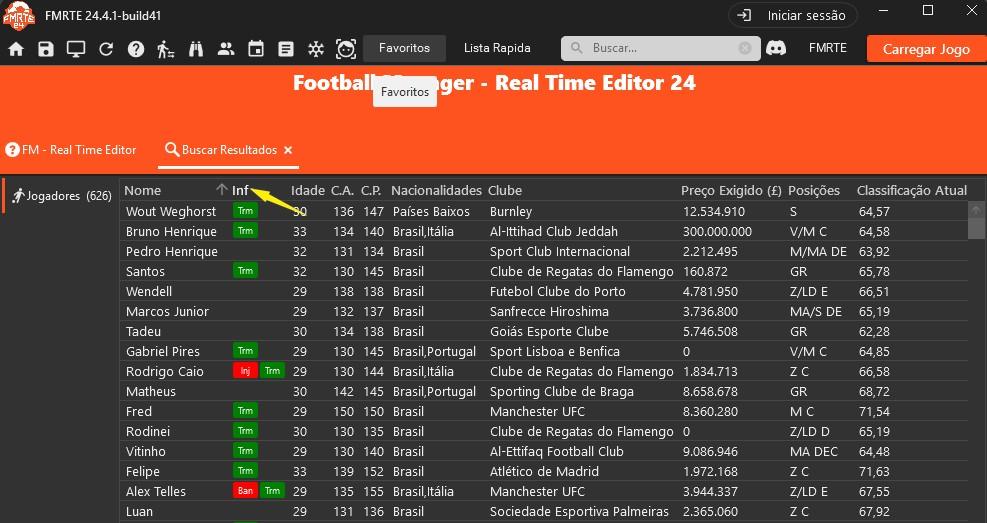Click the Refresh circular arrow icon
This screenshot has height=523, width=987.
click(106, 49)
